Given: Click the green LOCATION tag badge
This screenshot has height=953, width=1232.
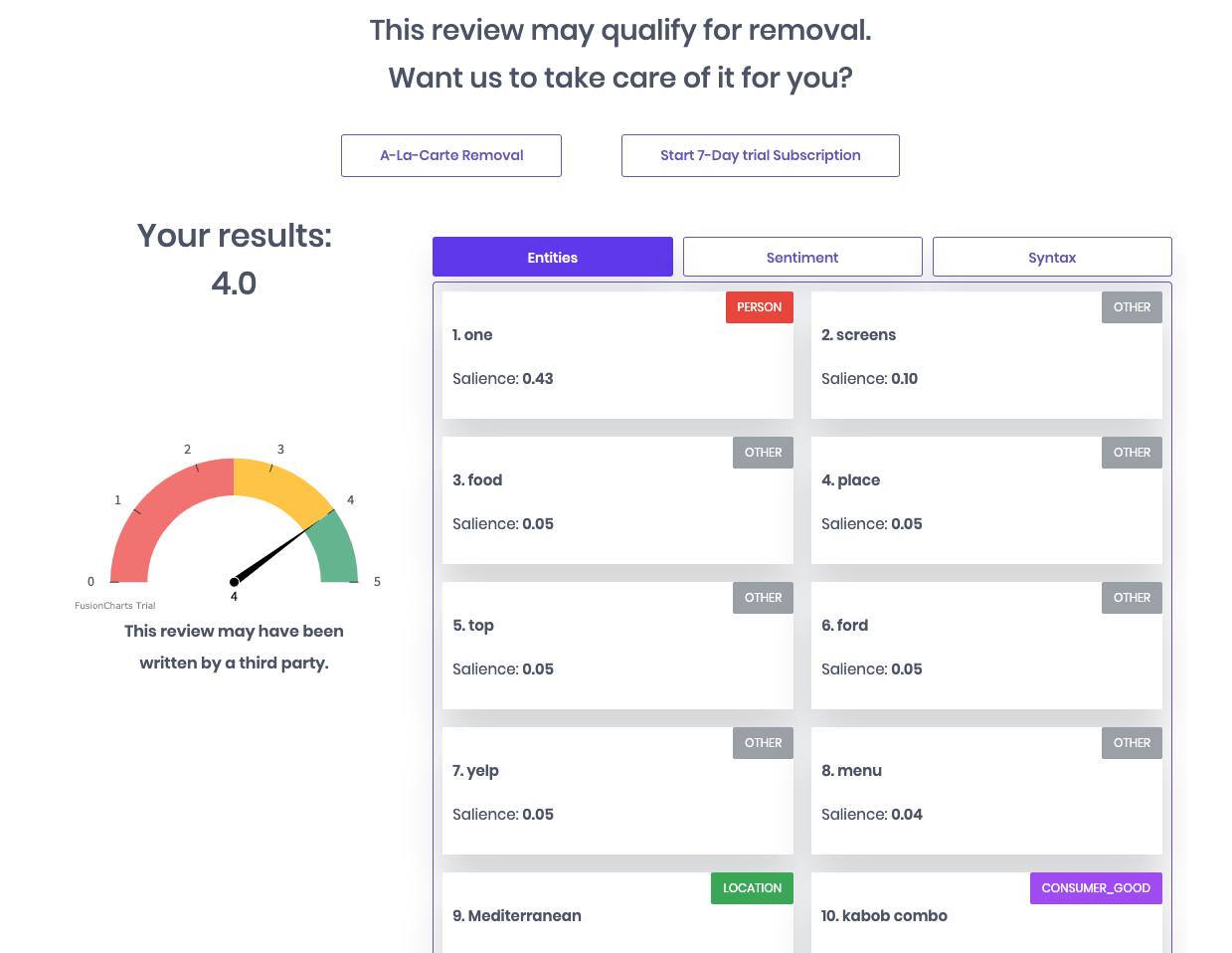Looking at the screenshot, I should click(x=752, y=888).
